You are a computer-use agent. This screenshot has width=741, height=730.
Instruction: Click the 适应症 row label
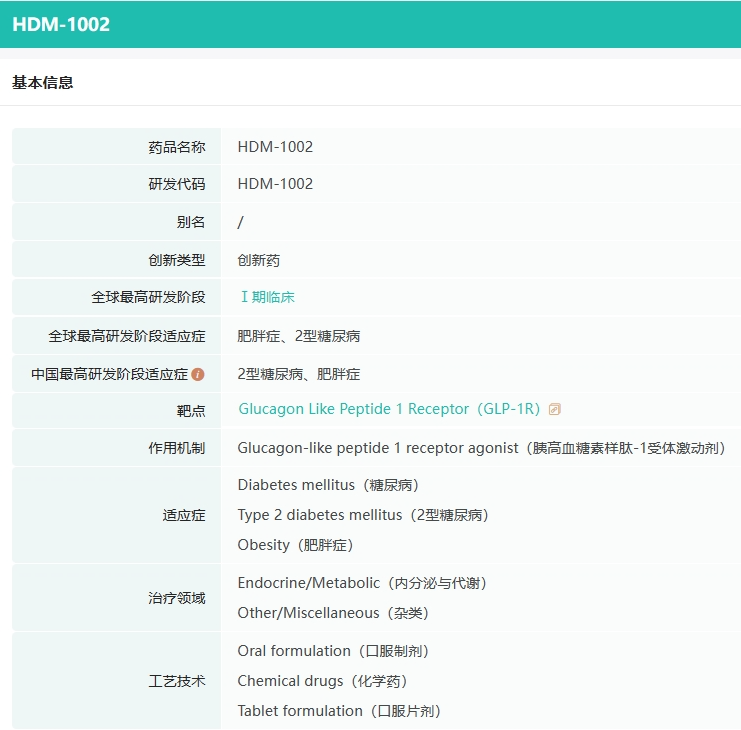click(184, 515)
